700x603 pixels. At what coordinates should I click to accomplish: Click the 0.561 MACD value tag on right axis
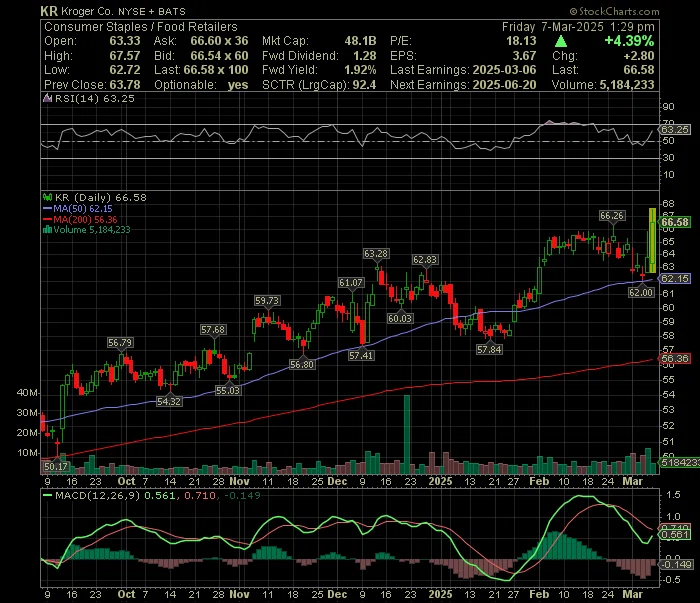point(675,535)
